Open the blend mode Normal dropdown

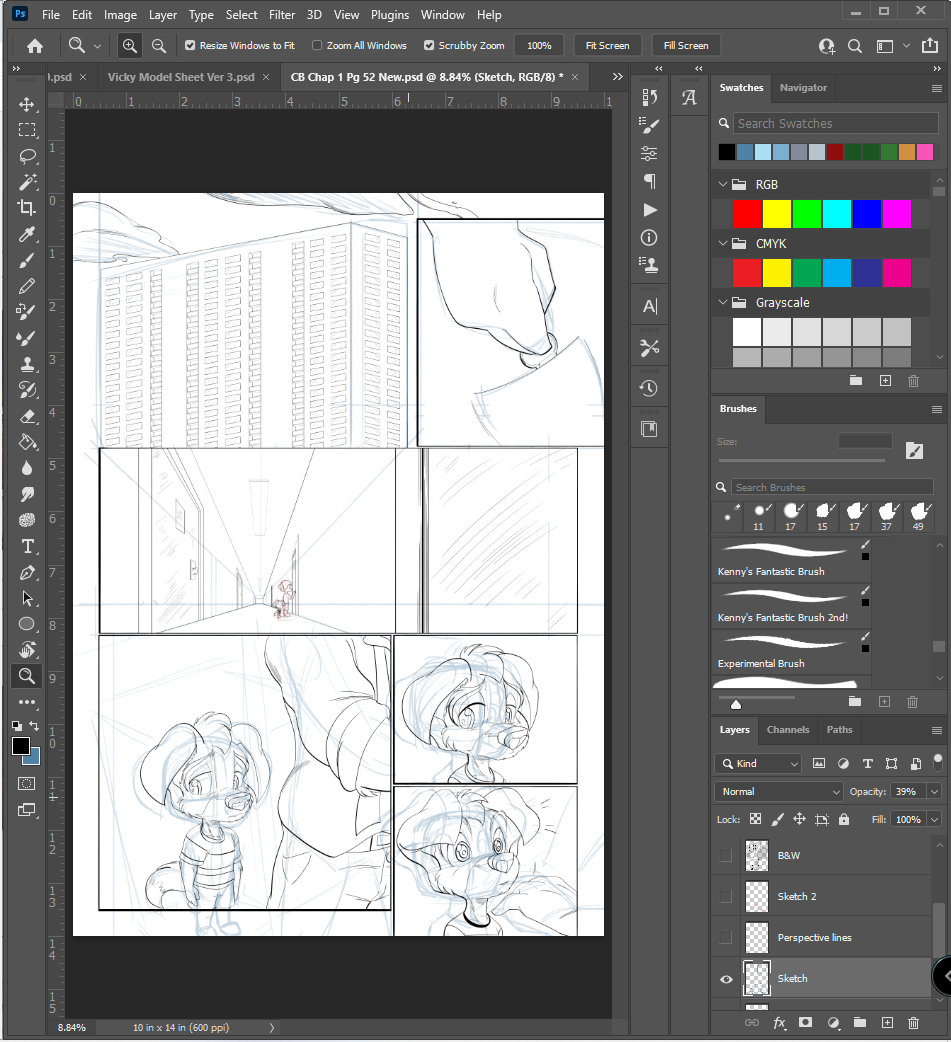click(x=779, y=791)
